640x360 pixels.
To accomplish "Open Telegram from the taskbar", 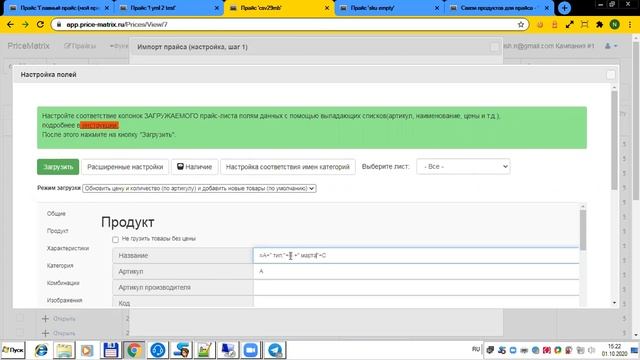I will [275, 350].
